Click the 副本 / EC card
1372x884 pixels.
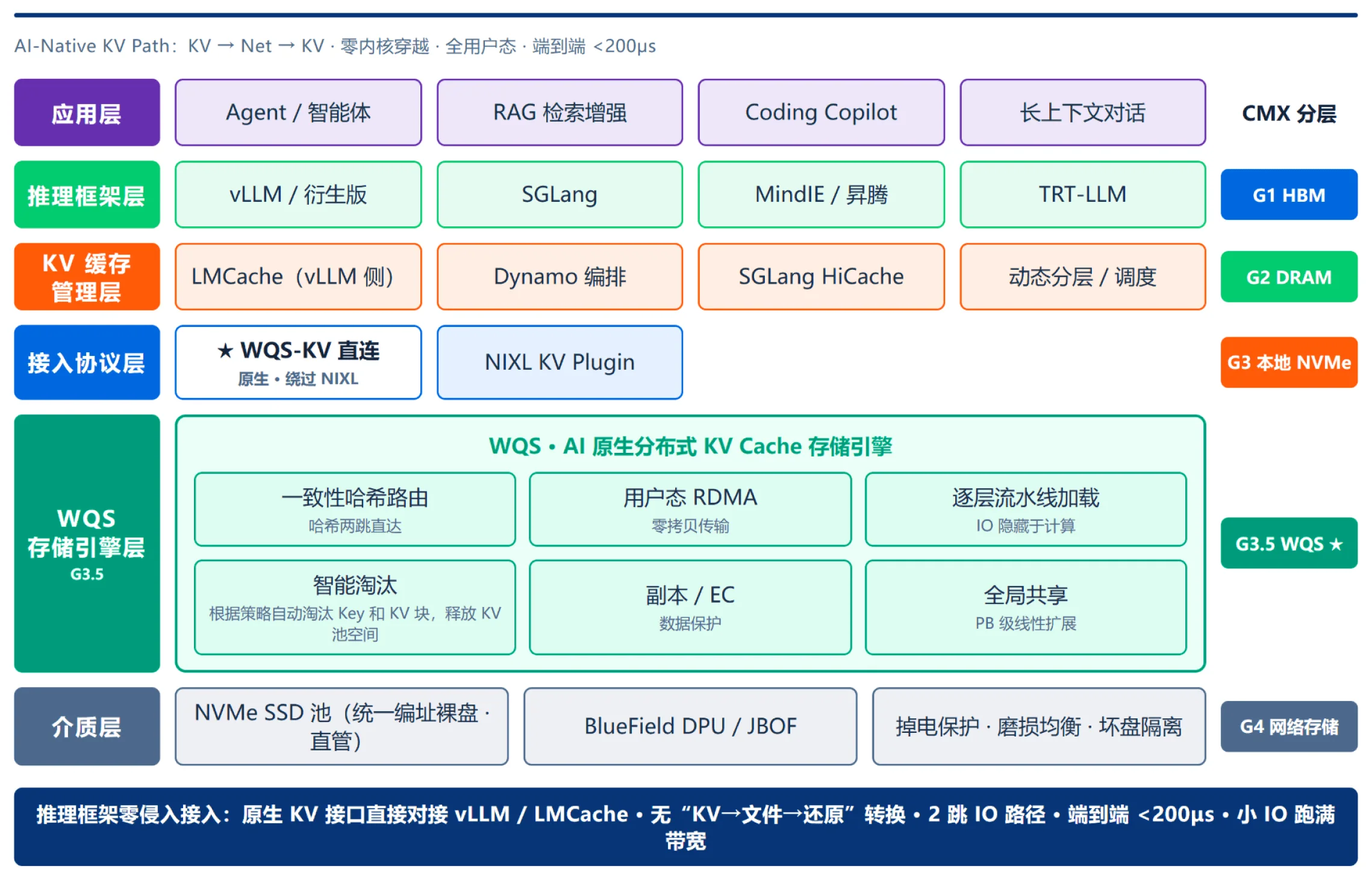pos(690,608)
